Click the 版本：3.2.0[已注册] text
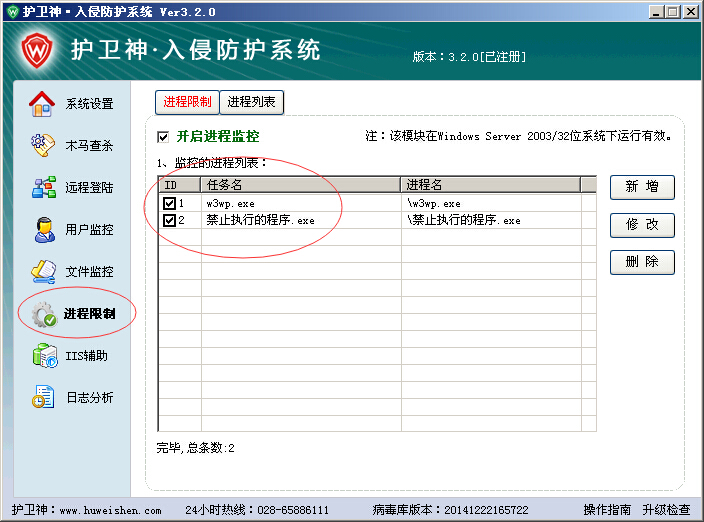 [x=469, y=57]
